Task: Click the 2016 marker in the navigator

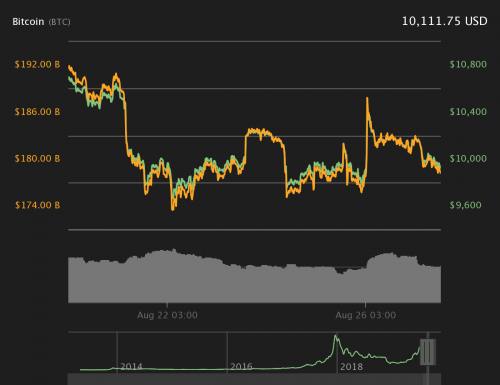Action: coord(241,367)
